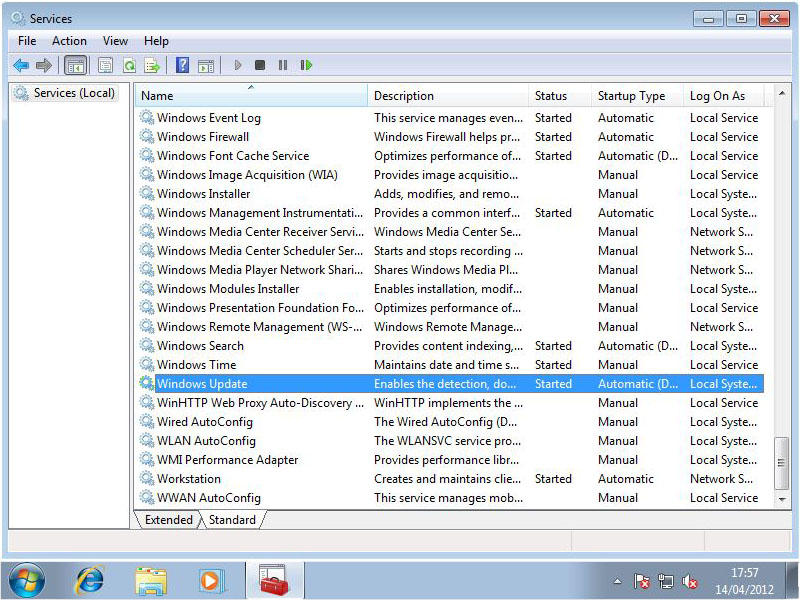Launch Internet Explorer from the taskbar
Image resolution: width=800 pixels, height=600 pixels.
click(90, 581)
